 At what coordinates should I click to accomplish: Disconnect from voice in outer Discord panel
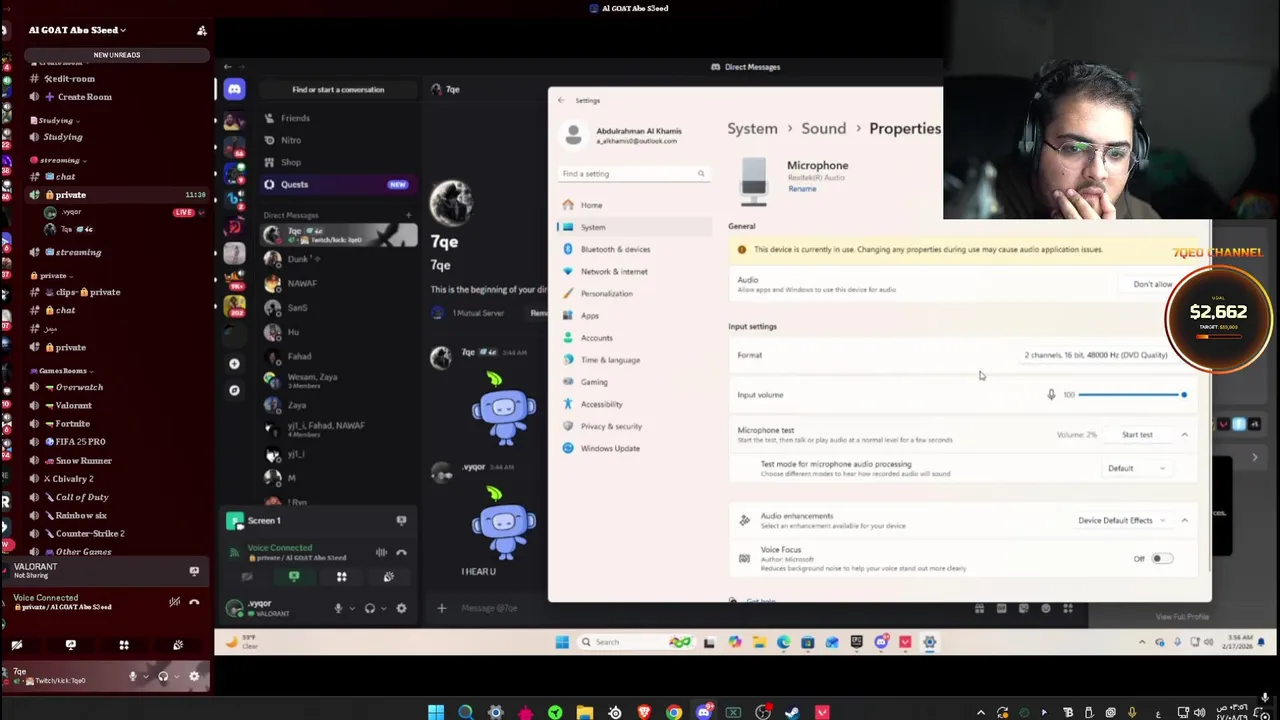[x=194, y=602]
